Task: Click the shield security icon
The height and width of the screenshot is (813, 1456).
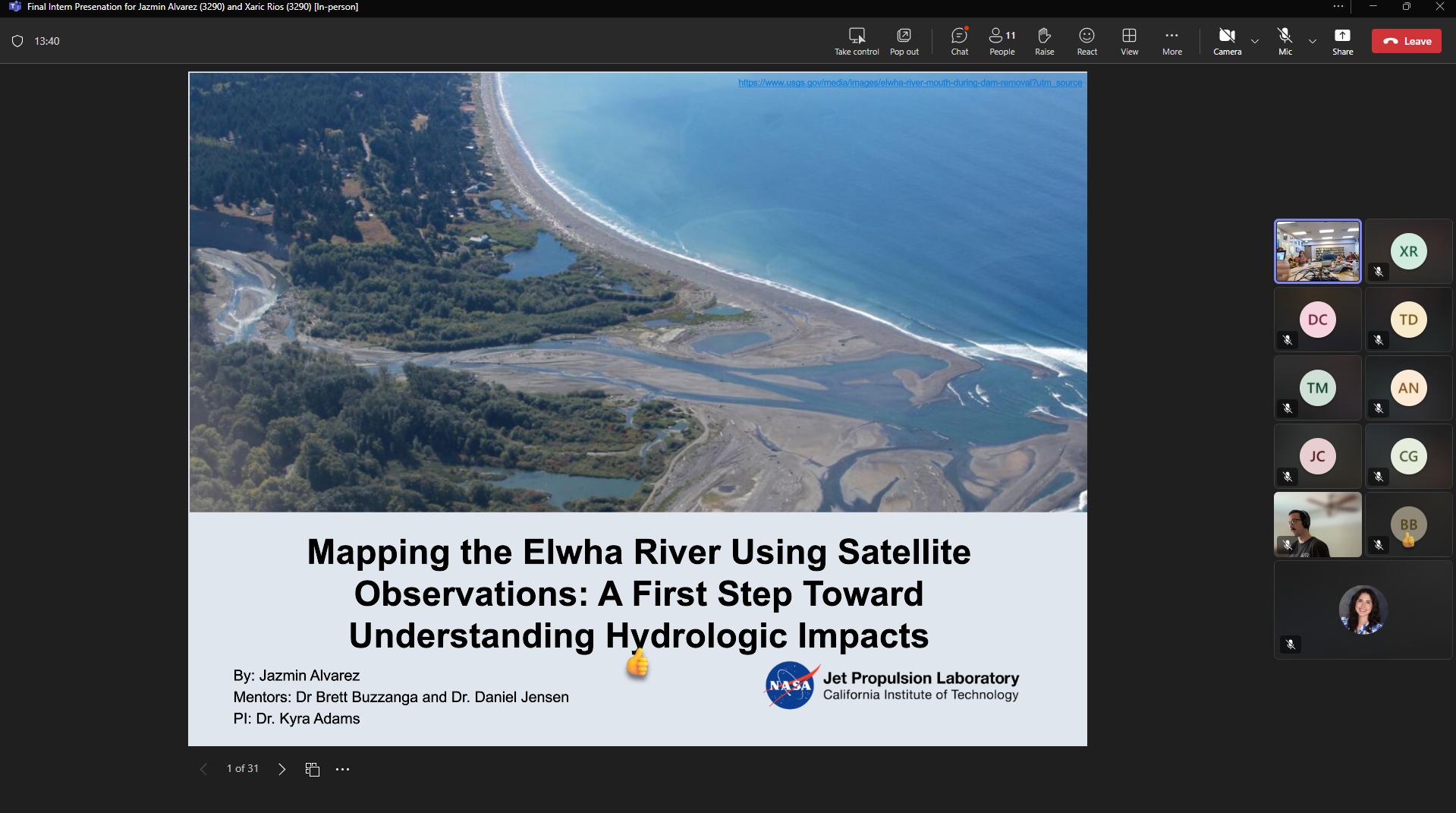Action: pyautogui.click(x=17, y=41)
